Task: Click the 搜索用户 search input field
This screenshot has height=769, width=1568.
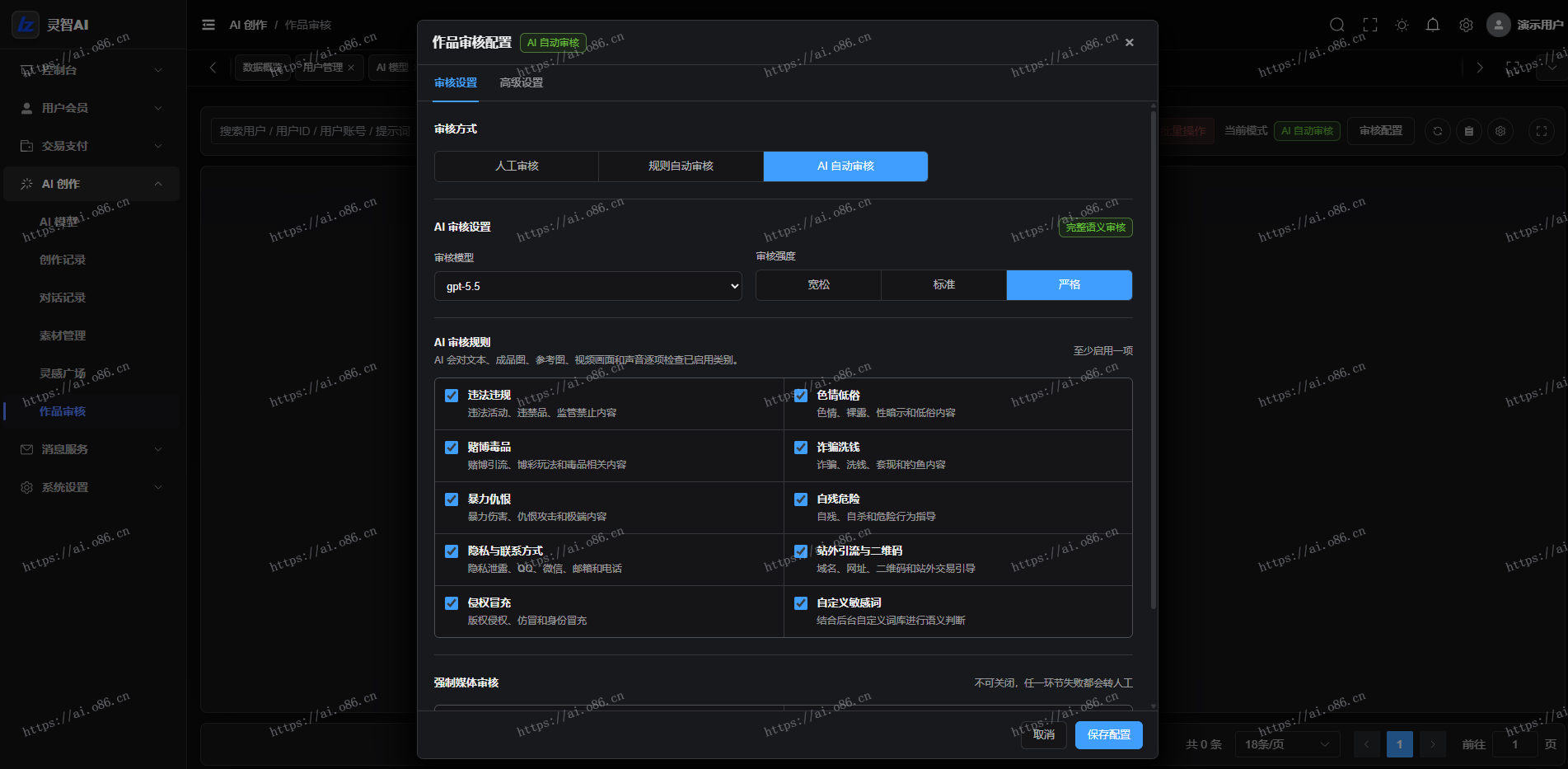Action: tap(315, 131)
